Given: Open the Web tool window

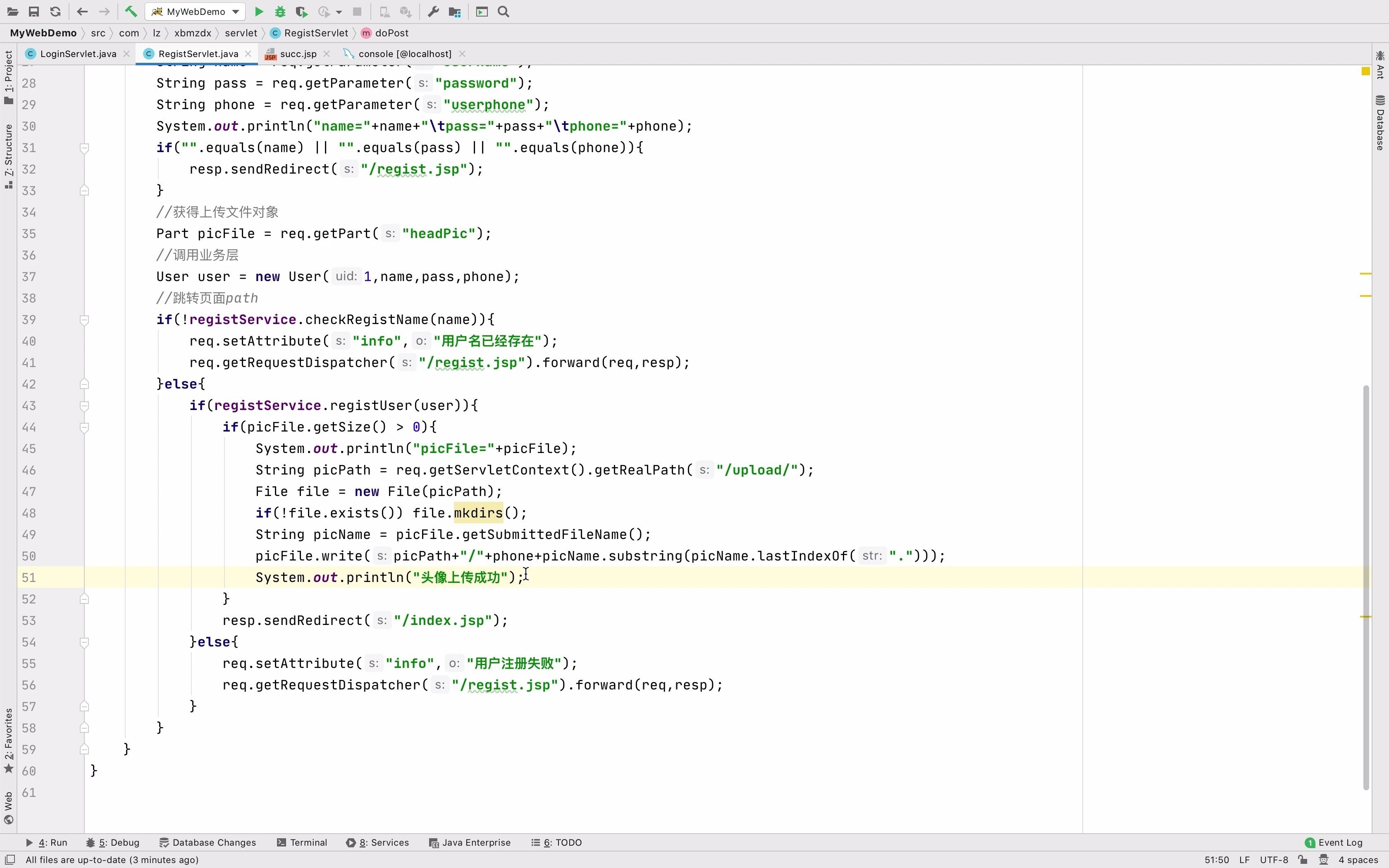Looking at the screenshot, I should tap(9, 808).
